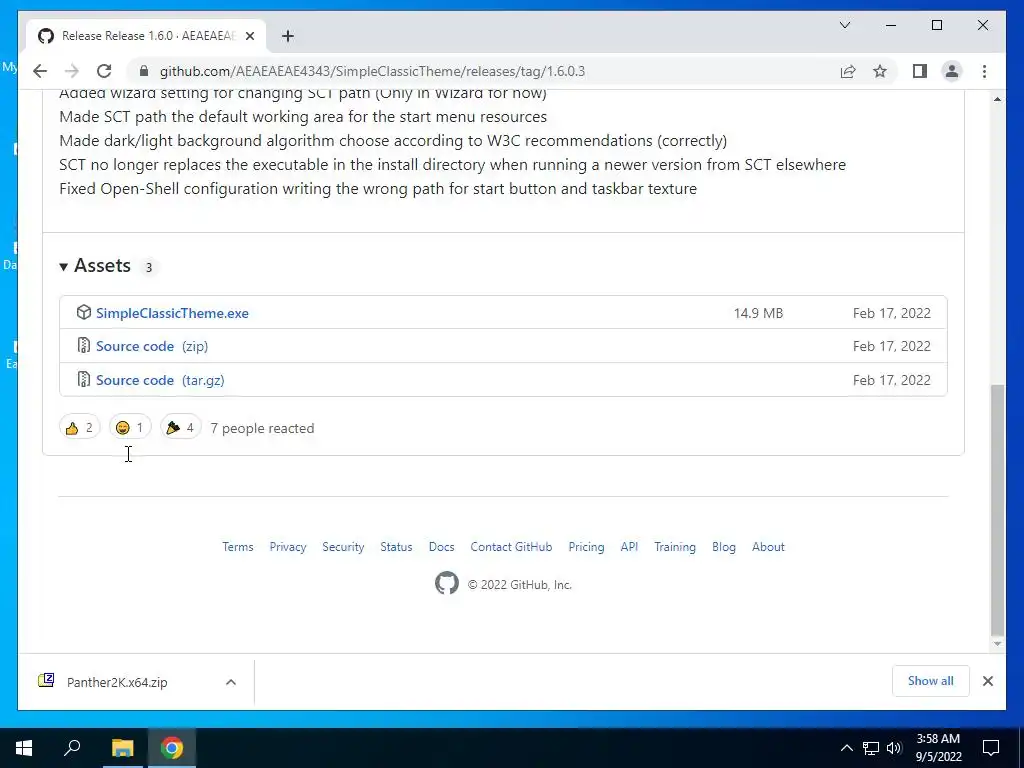The width and height of the screenshot is (1024, 768).
Task: Collapse the Assets section
Action: click(95, 266)
